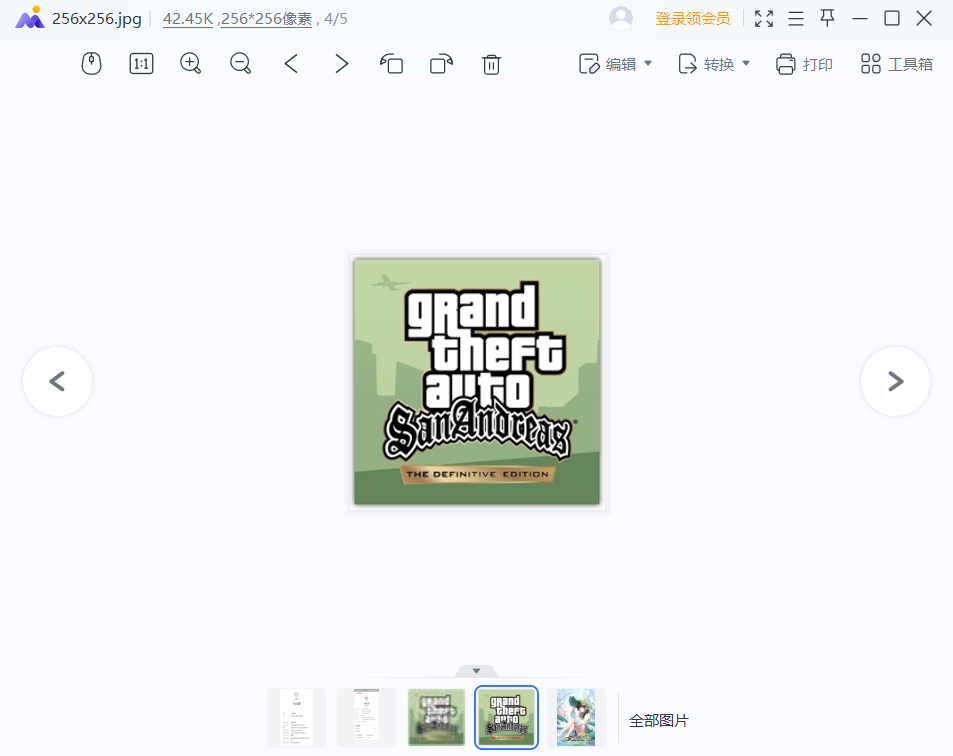Select the second document thumbnail
The image size is (953, 756).
366,717
